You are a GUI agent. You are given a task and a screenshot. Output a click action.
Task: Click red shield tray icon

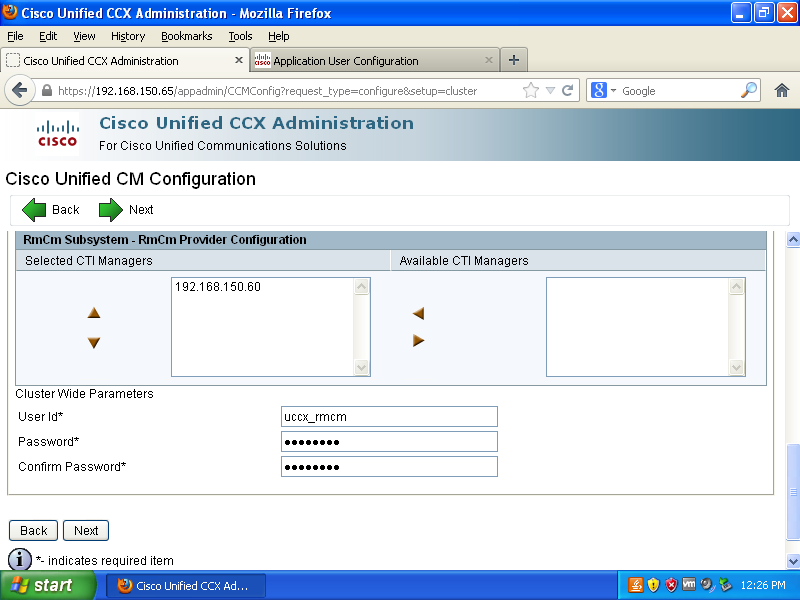click(671, 585)
